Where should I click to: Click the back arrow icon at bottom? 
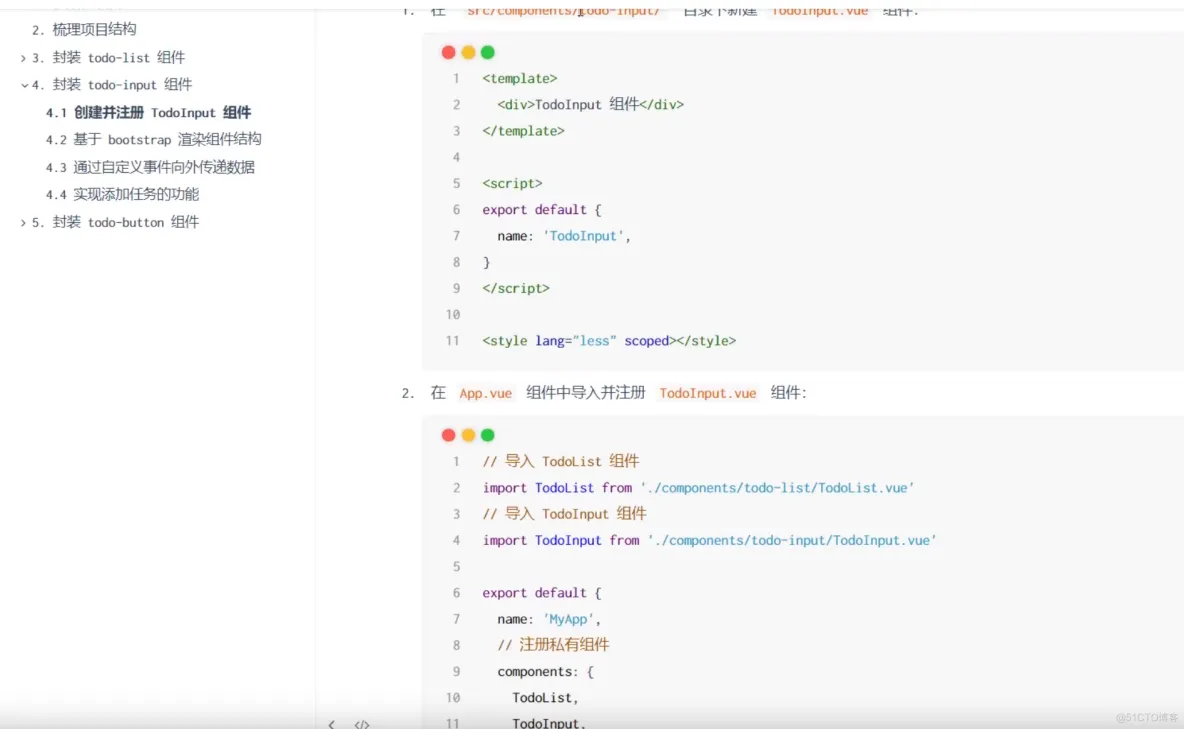click(x=331, y=724)
